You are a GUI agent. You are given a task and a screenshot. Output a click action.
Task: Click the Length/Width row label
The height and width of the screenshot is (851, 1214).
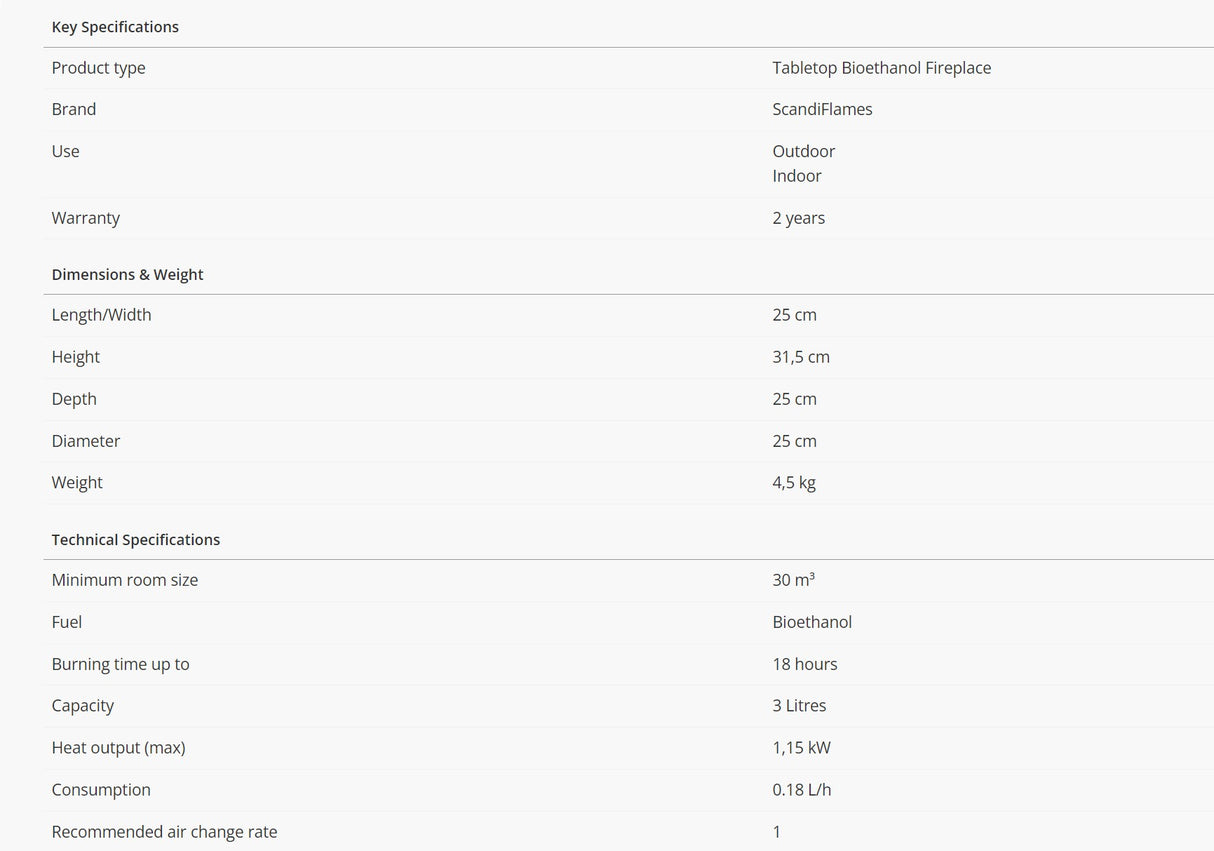[x=101, y=315]
